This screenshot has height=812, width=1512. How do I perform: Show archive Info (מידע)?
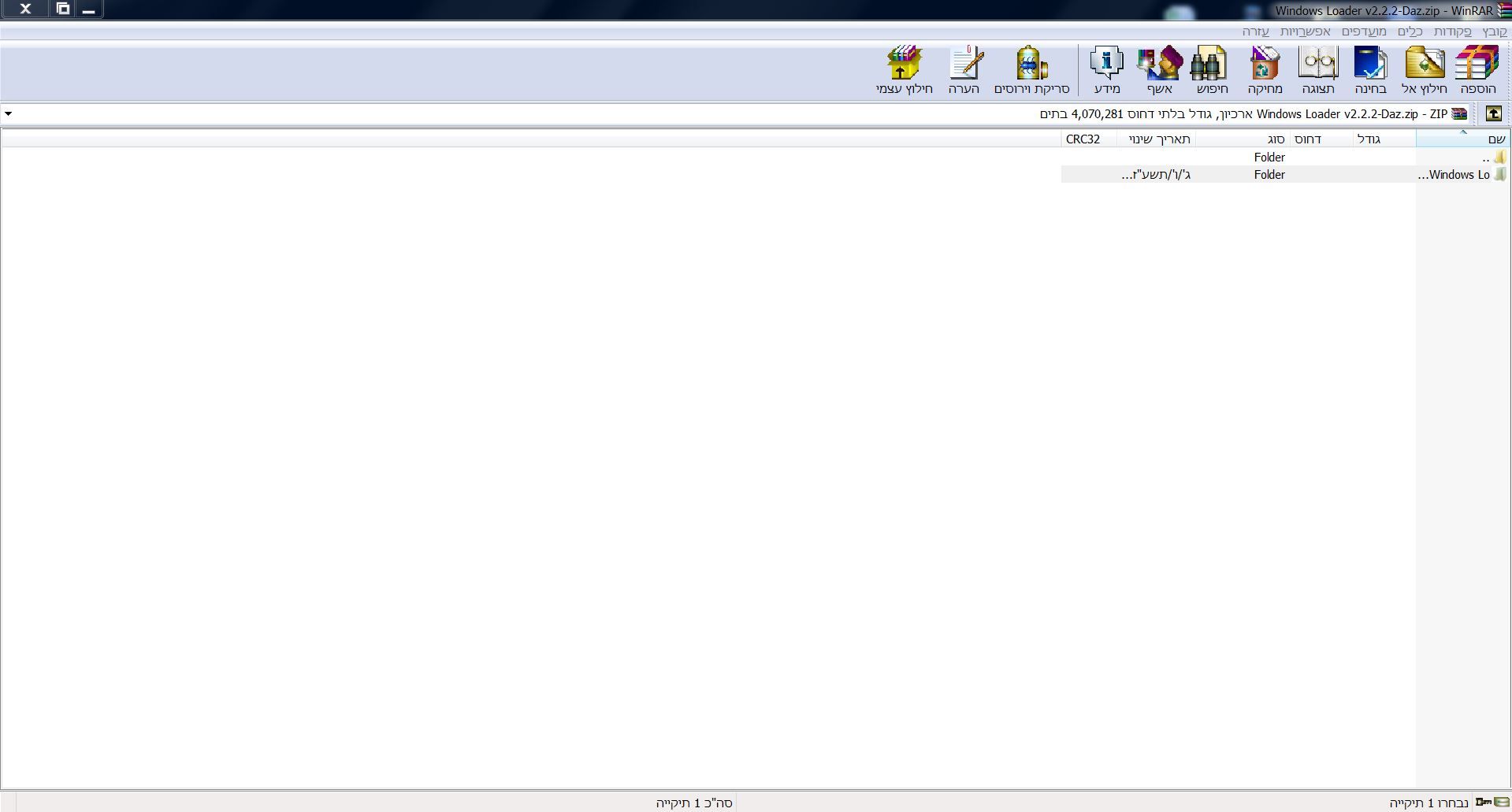(1107, 70)
